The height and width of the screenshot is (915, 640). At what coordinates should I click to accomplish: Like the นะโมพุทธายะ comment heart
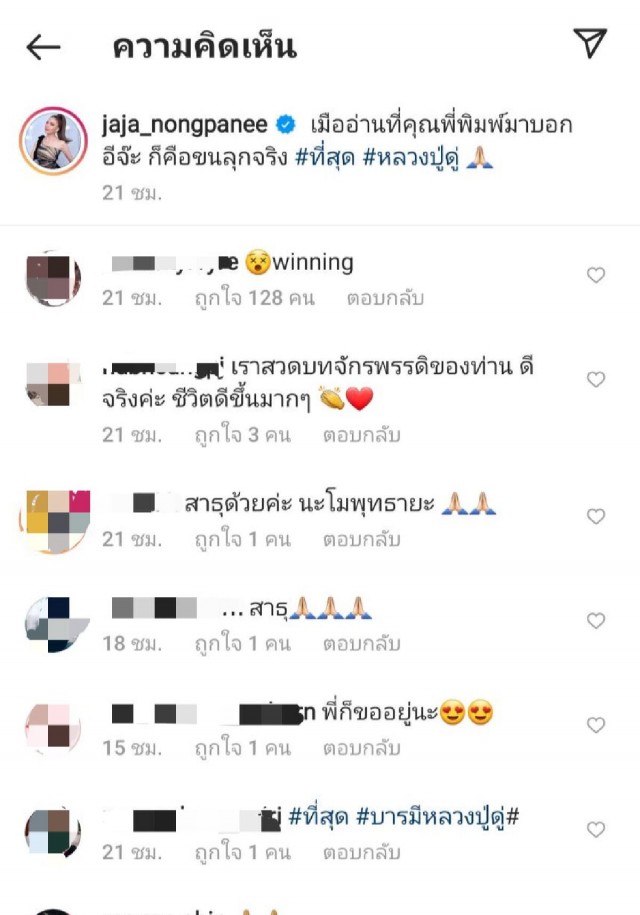596,516
